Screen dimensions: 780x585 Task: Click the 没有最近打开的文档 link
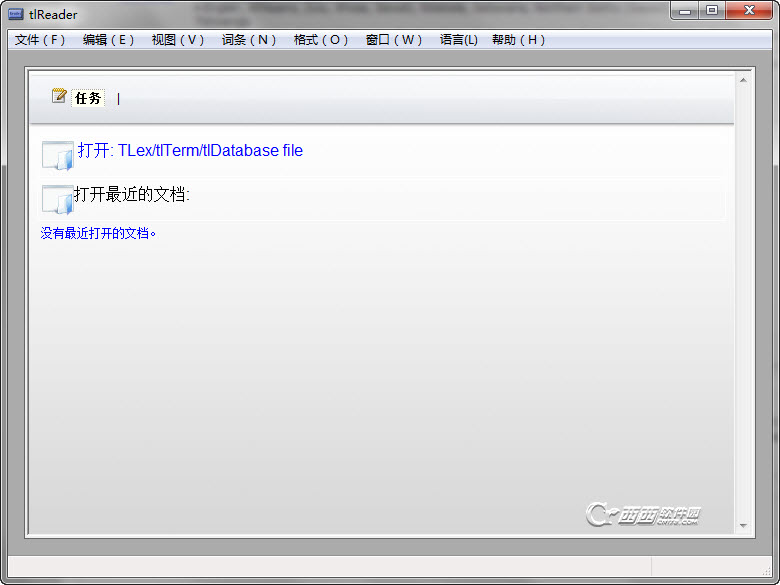click(x=98, y=233)
